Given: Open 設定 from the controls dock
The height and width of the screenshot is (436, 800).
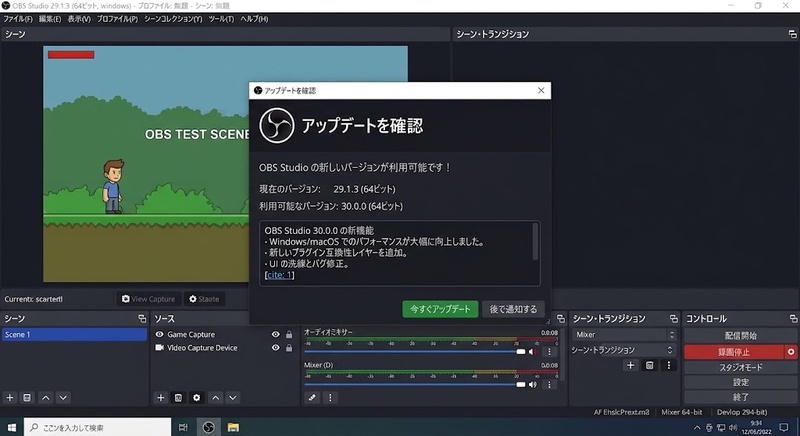Looking at the screenshot, I should click(x=740, y=382).
